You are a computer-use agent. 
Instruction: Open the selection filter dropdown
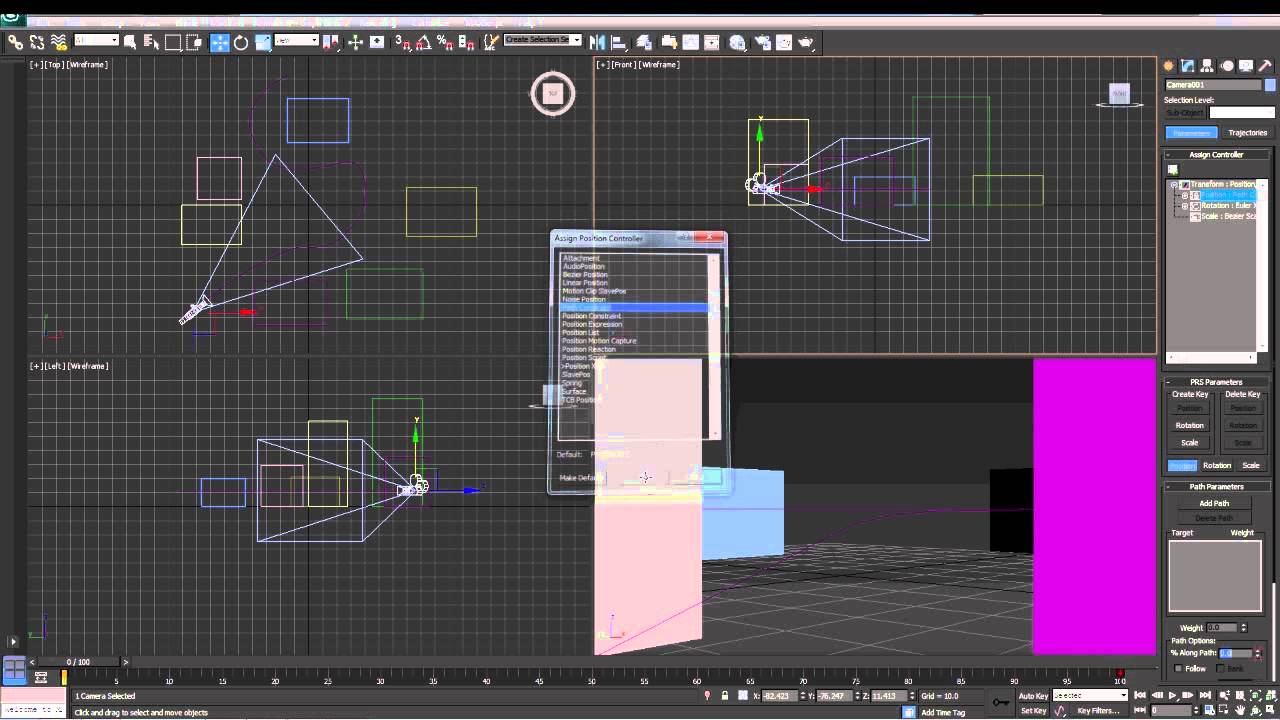coord(97,41)
